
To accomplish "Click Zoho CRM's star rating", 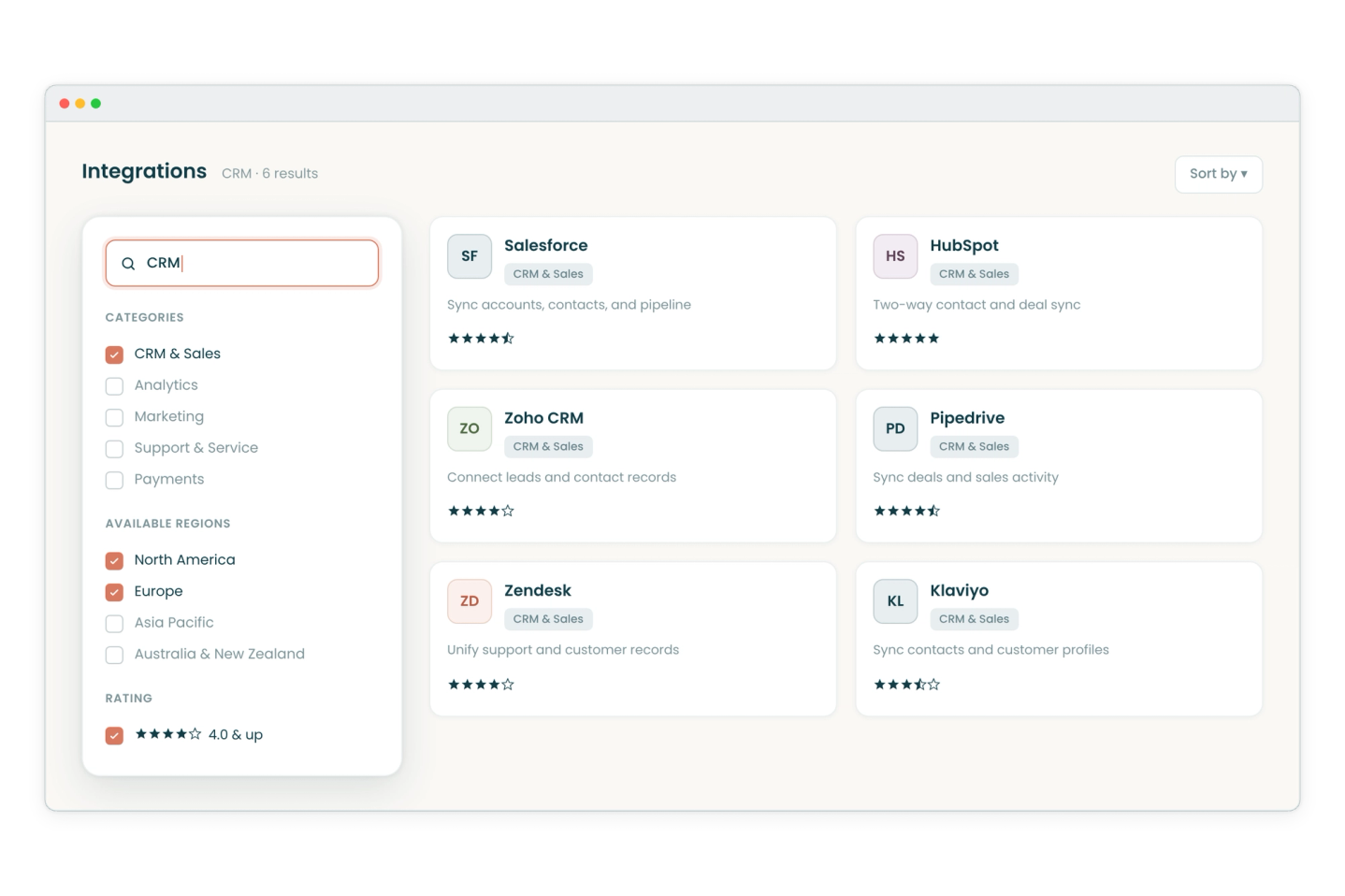I will [x=481, y=511].
